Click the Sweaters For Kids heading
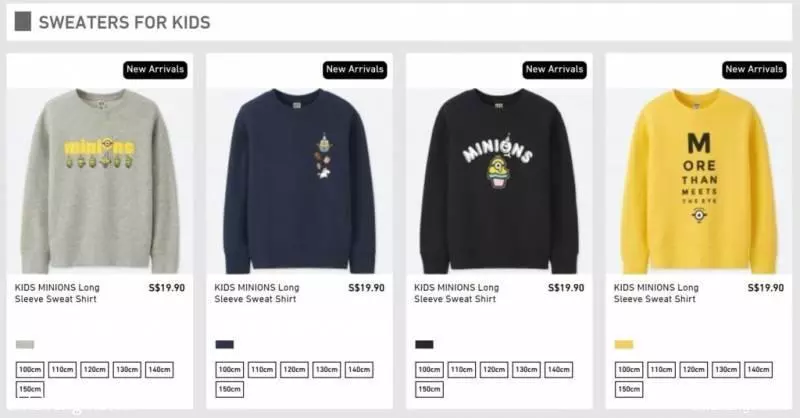Screen dimensions: 800x418 point(124,22)
